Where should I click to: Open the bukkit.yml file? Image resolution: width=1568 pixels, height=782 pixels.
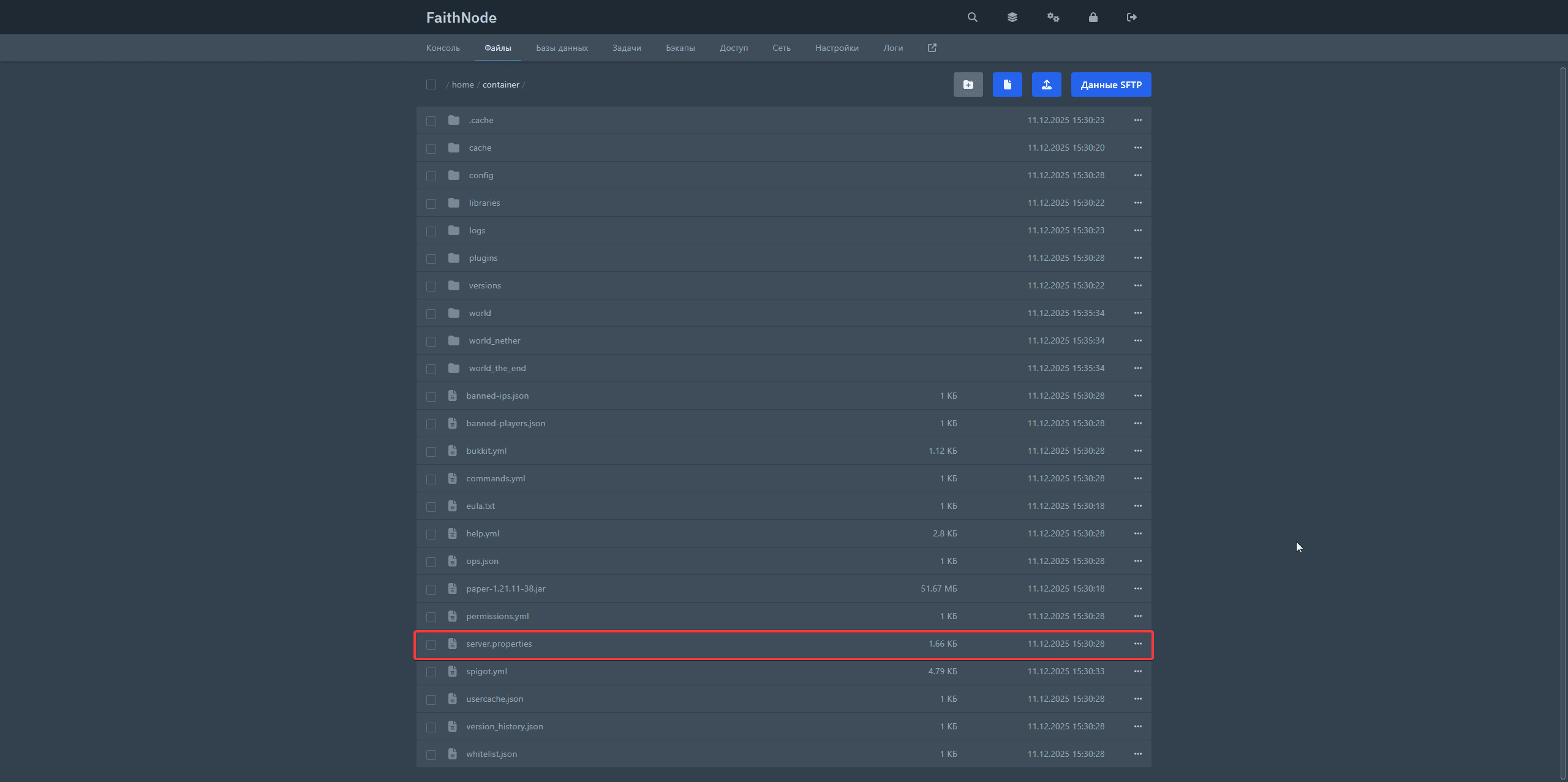486,451
